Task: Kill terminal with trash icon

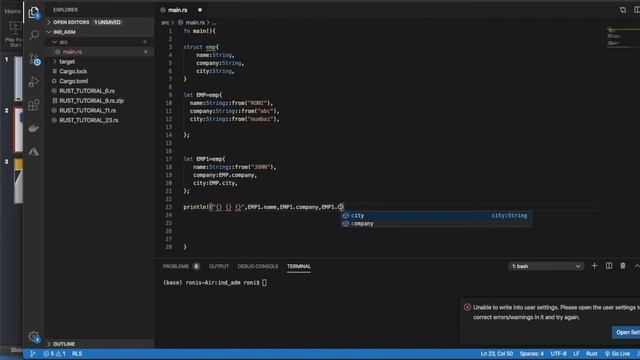Action: tap(622, 266)
